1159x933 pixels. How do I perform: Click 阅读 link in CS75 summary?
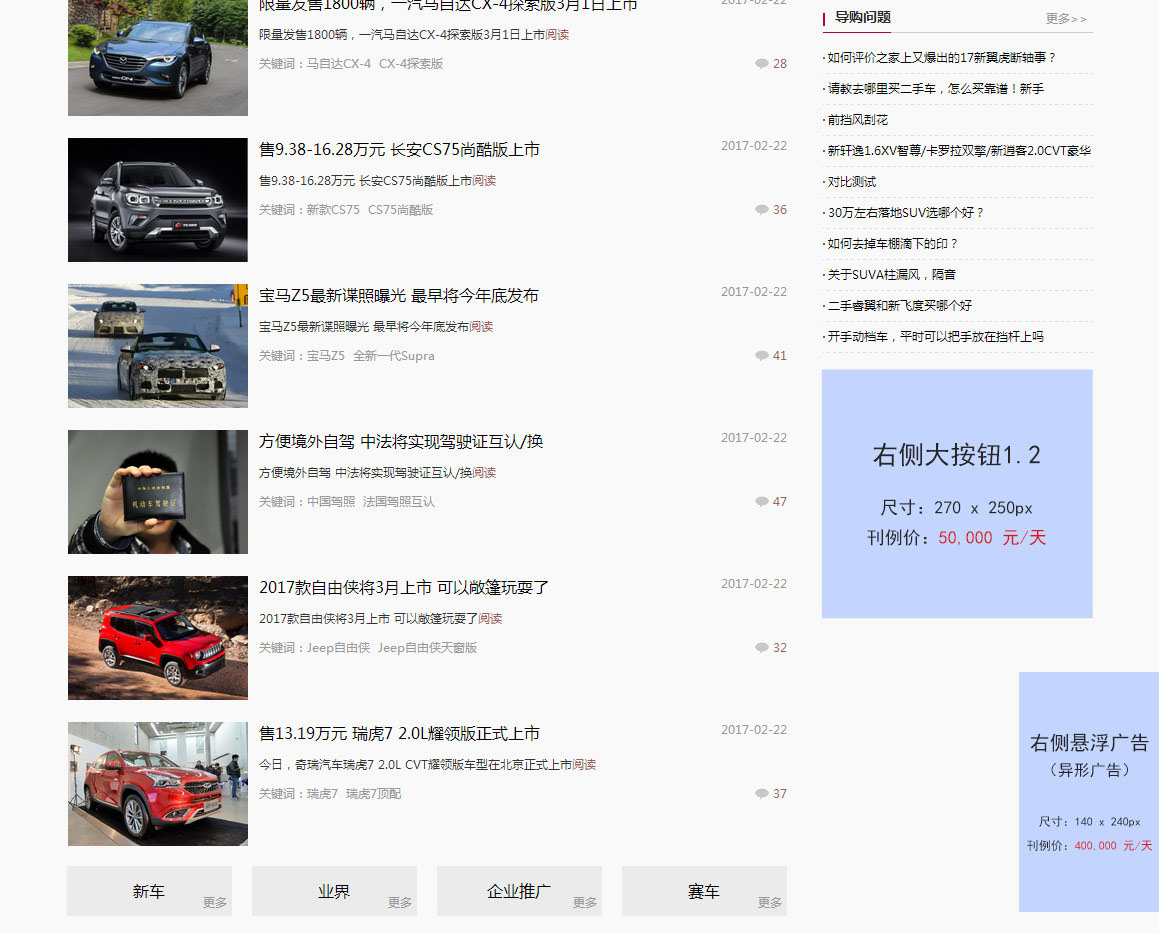pos(484,180)
